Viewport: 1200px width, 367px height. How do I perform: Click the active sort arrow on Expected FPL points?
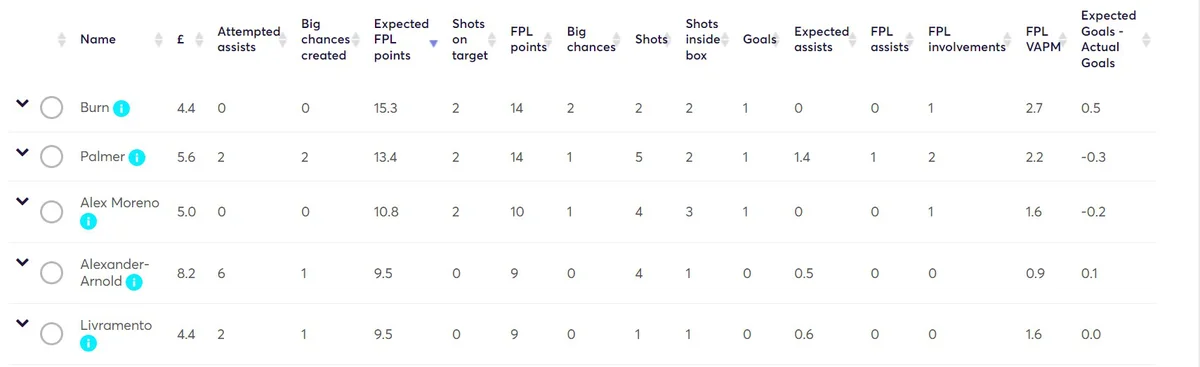tap(433, 44)
